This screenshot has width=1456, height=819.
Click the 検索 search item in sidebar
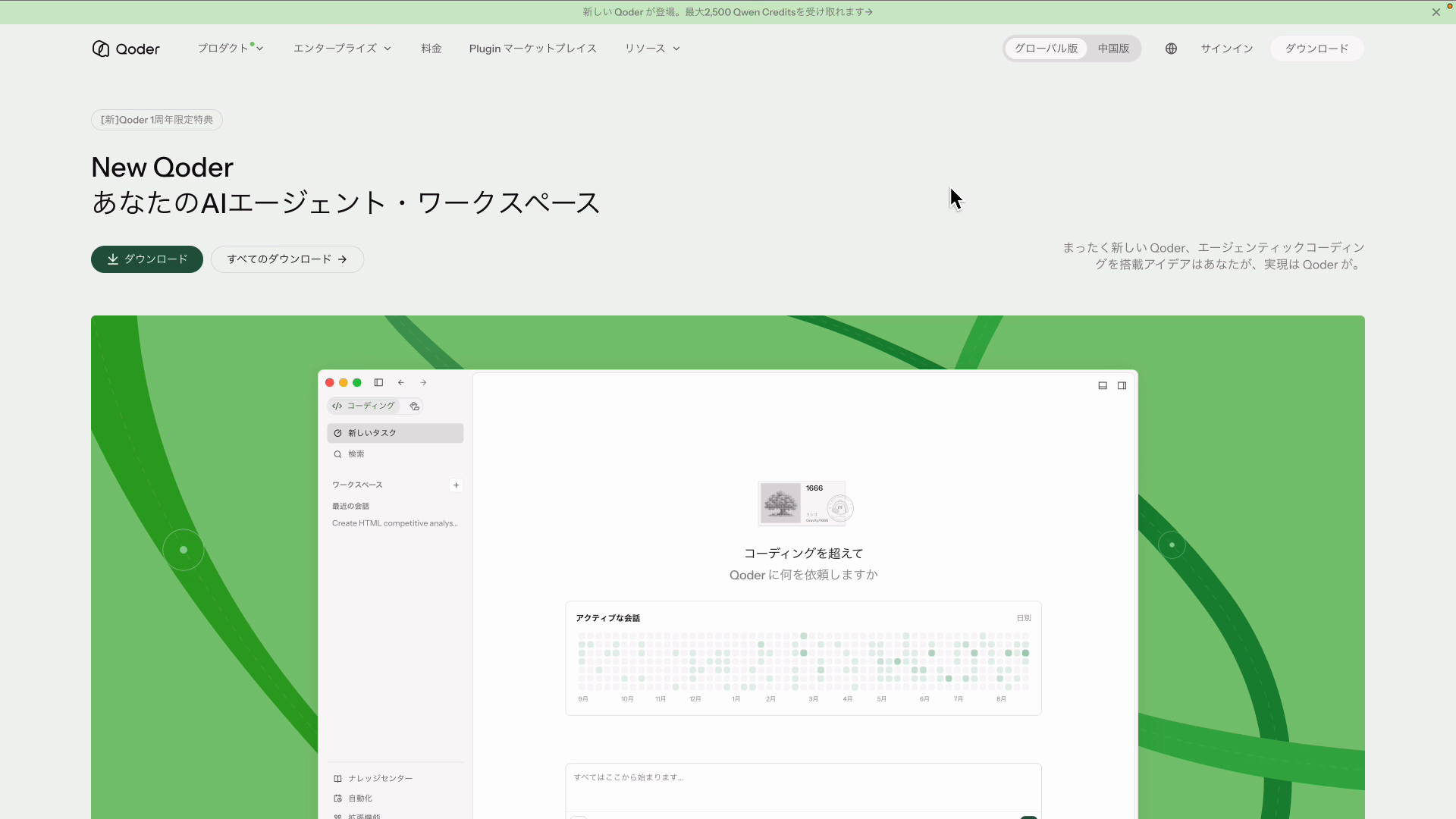tap(395, 454)
